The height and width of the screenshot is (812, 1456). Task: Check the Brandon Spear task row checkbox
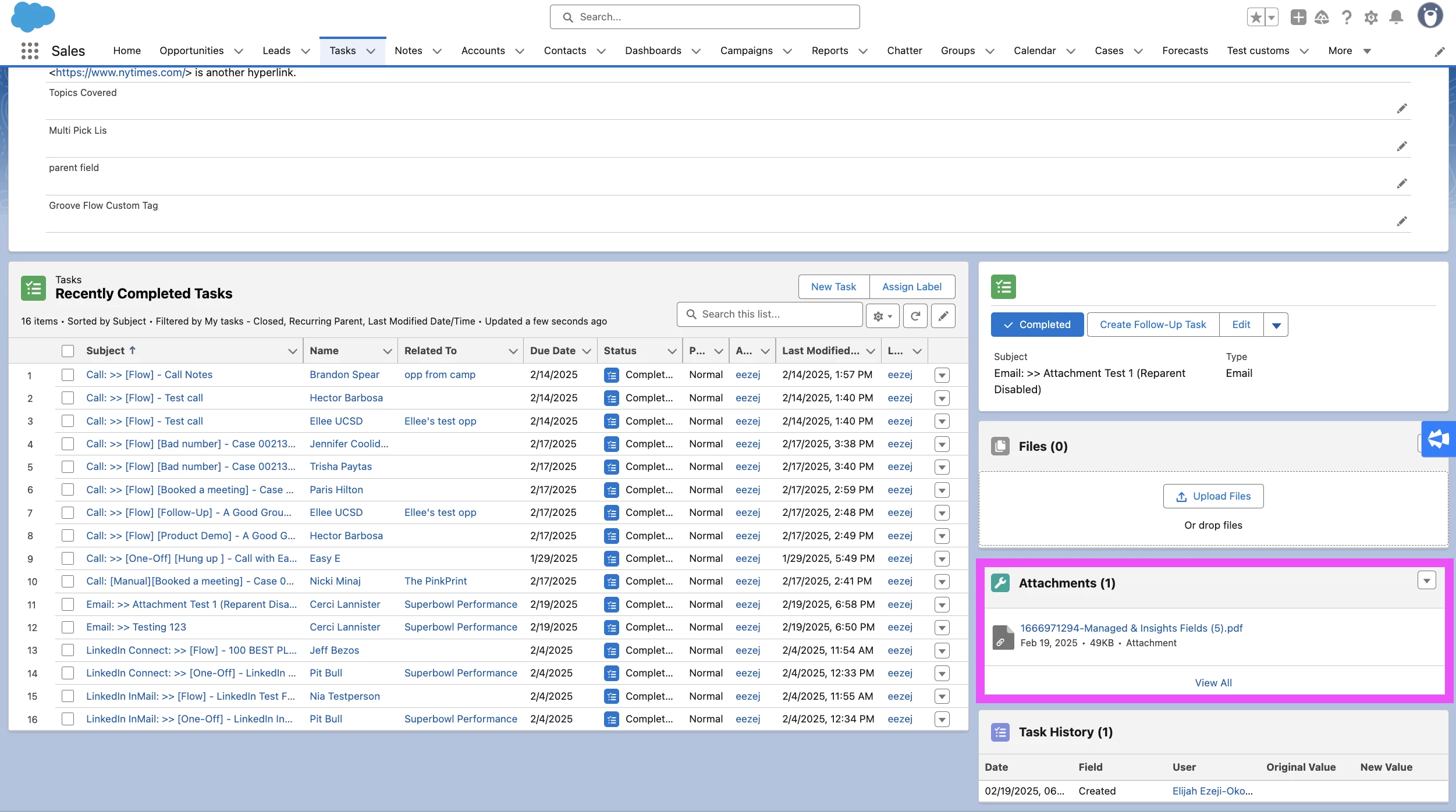click(x=68, y=375)
